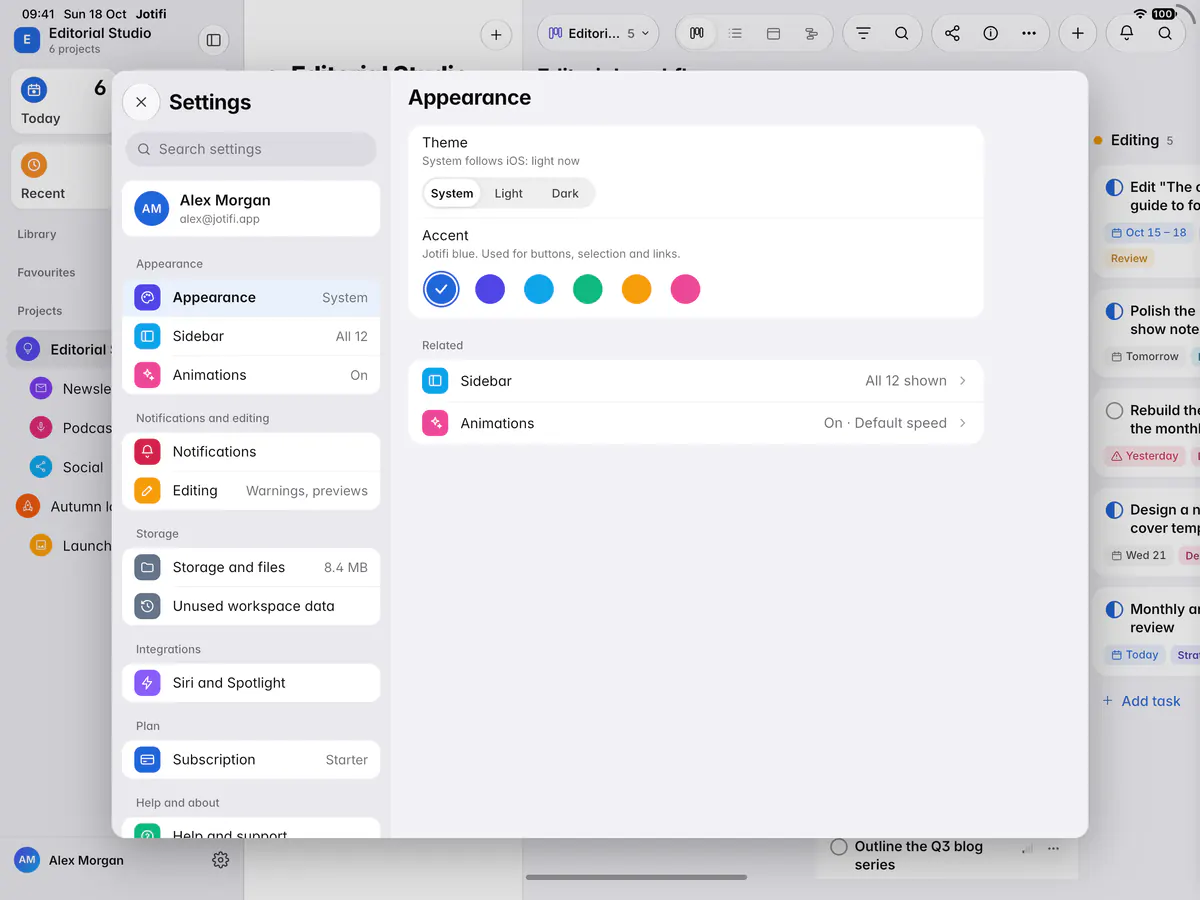Click related Animations pink sparkle icon

[x=435, y=423]
